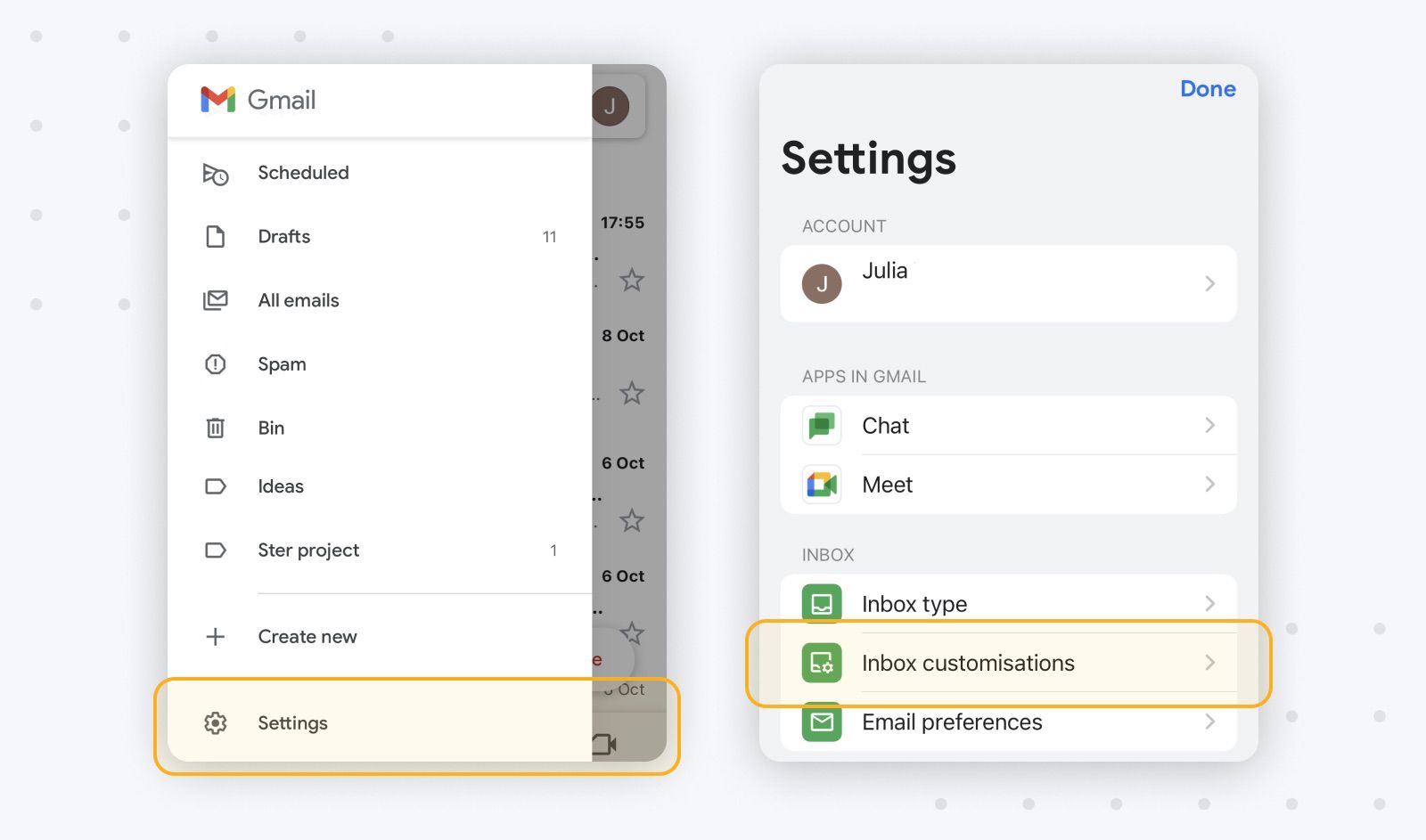Star the email next to 8 Oct

click(632, 395)
